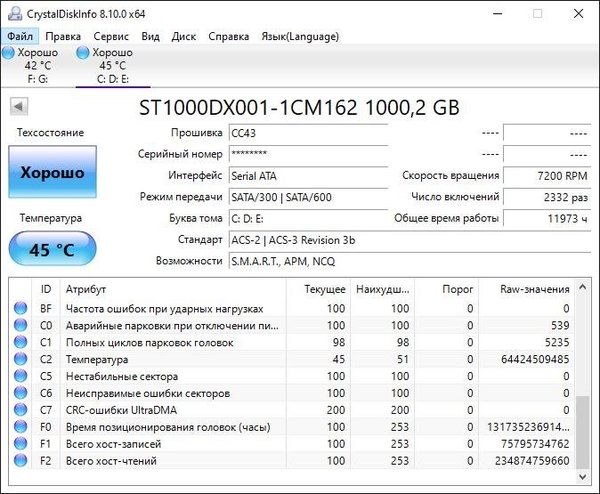The height and width of the screenshot is (494, 600).
Task: Click the Прошивка field CC43
Action: point(308,134)
